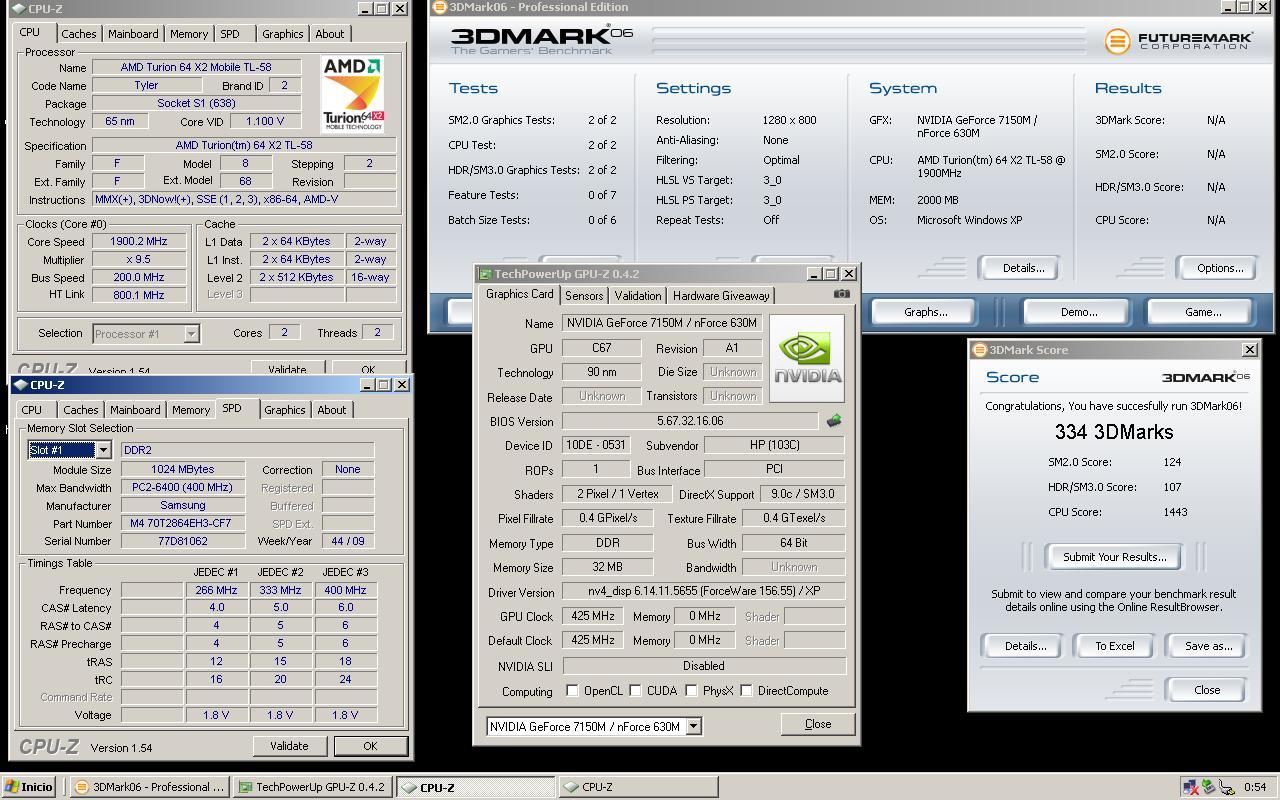Screen dimensions: 1280x800
Task: Enable the CUDA checkbox
Action: pyautogui.click(x=635, y=691)
